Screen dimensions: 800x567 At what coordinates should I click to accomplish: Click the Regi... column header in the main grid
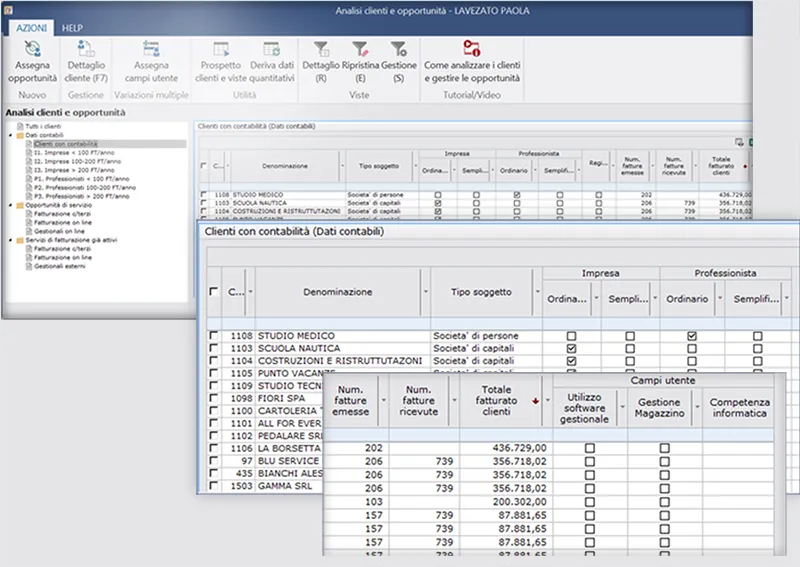[597, 163]
